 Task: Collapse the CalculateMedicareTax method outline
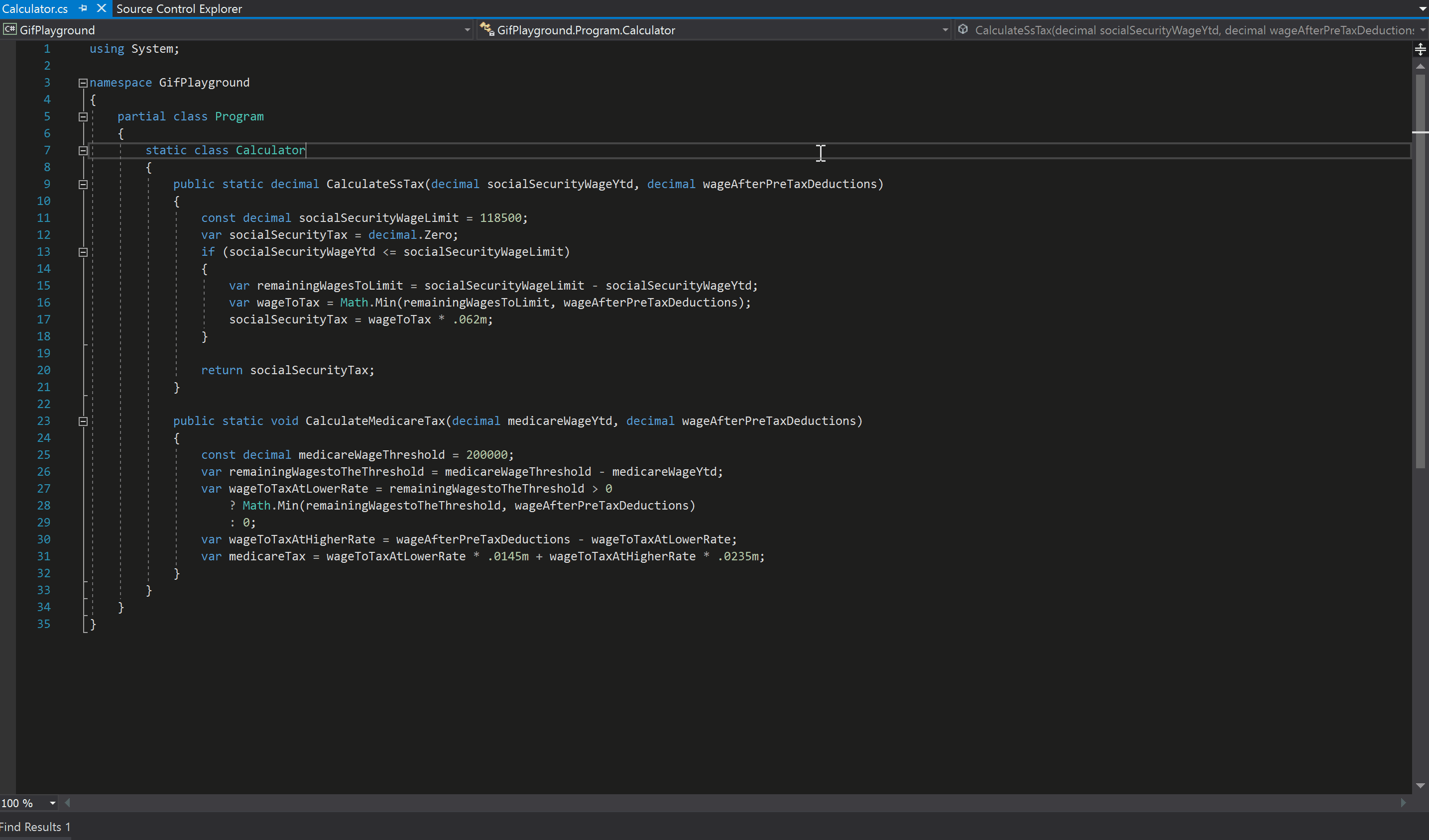point(83,421)
